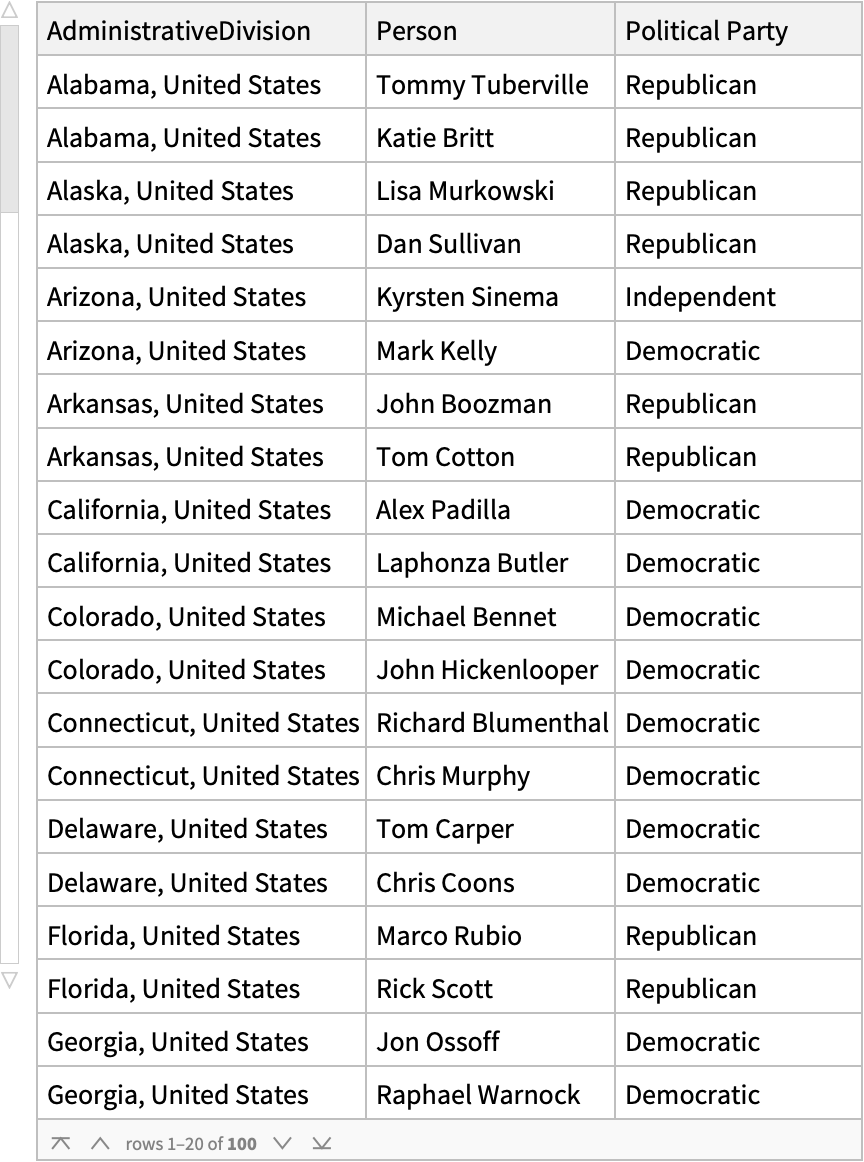864x1162 pixels.
Task: Click the Raphael Warnock cell
Action: click(x=478, y=1095)
